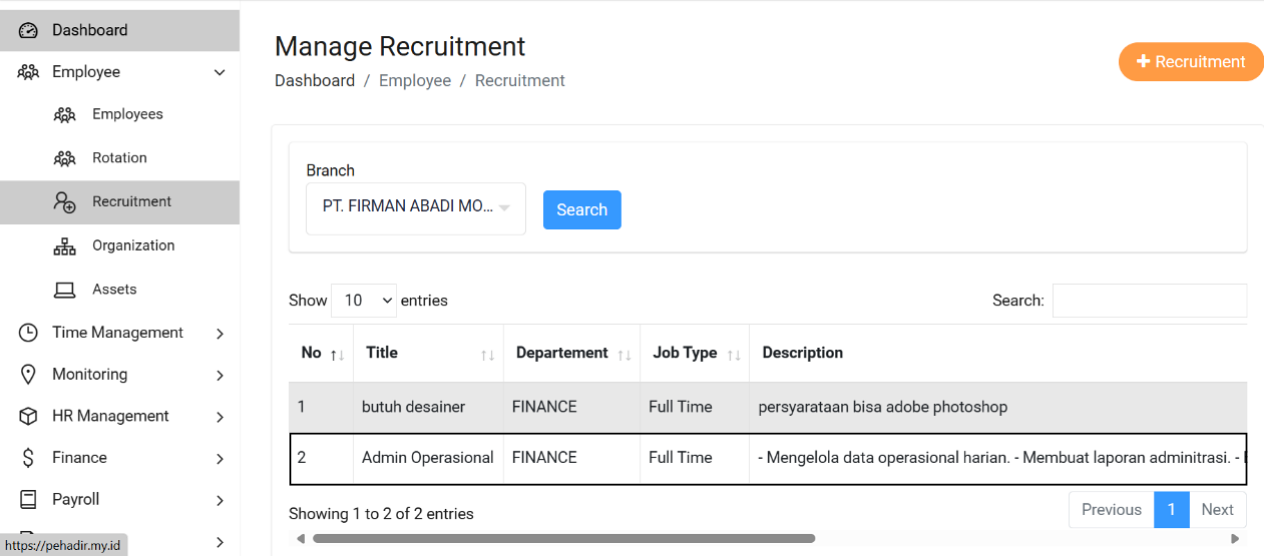Image resolution: width=1264 pixels, height=556 pixels.
Task: Click the Monitoring location pin icon
Action: click(29, 374)
